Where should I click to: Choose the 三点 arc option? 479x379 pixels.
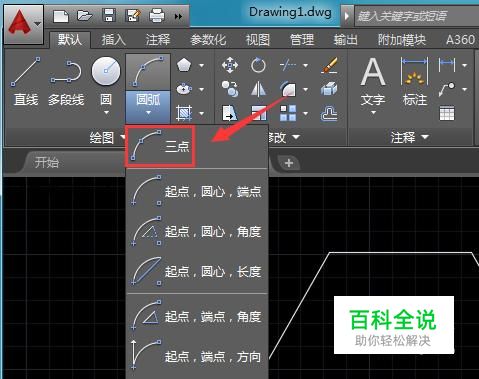(x=197, y=146)
